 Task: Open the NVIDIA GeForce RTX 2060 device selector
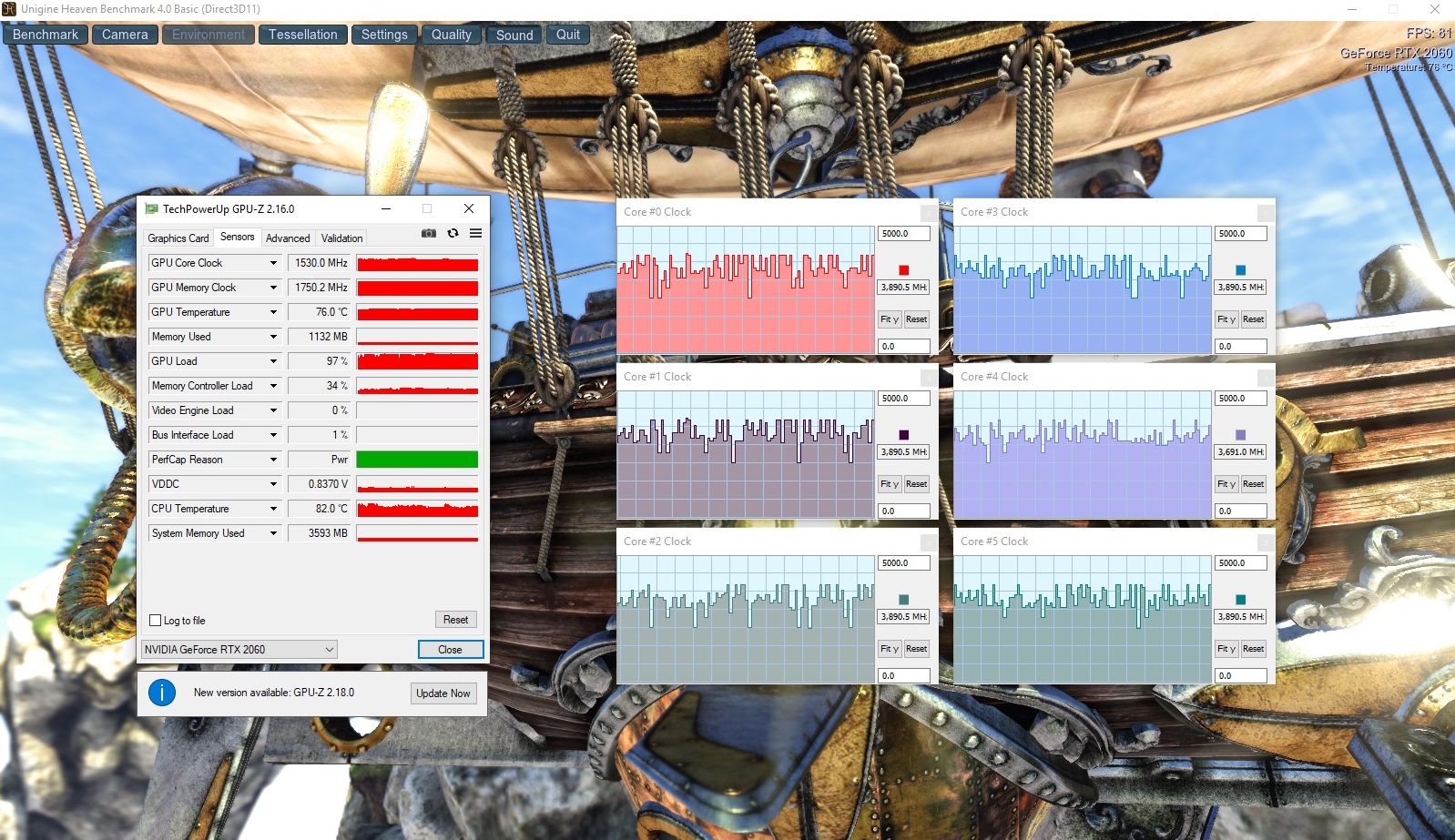point(239,650)
